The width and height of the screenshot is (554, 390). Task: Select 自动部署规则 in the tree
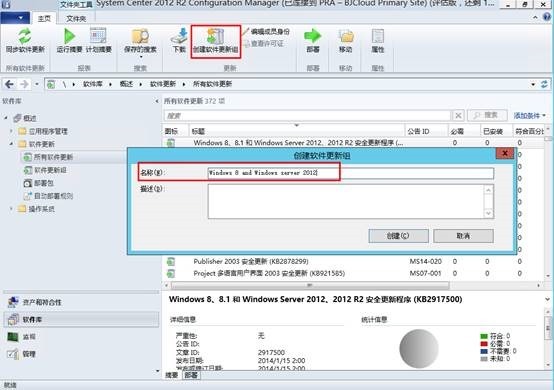tap(54, 196)
